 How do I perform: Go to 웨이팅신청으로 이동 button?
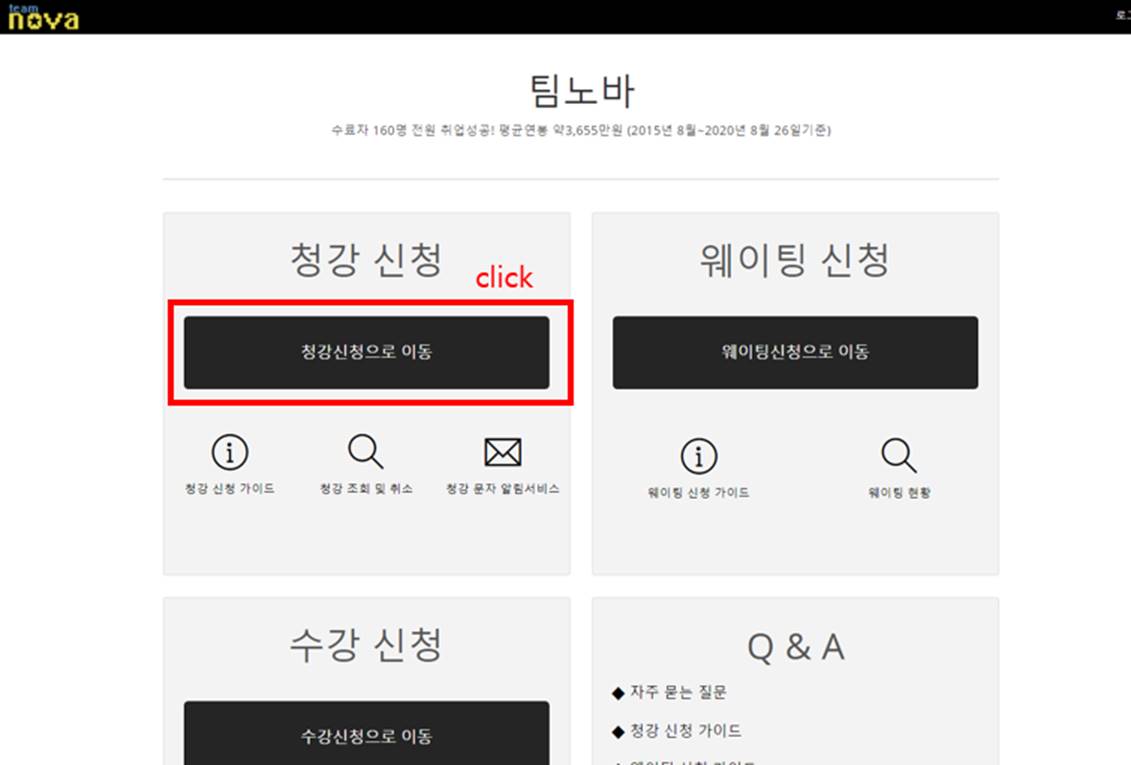pyautogui.click(x=796, y=352)
